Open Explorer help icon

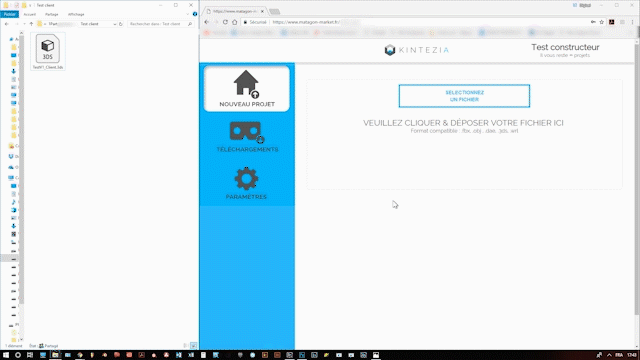tap(195, 14)
